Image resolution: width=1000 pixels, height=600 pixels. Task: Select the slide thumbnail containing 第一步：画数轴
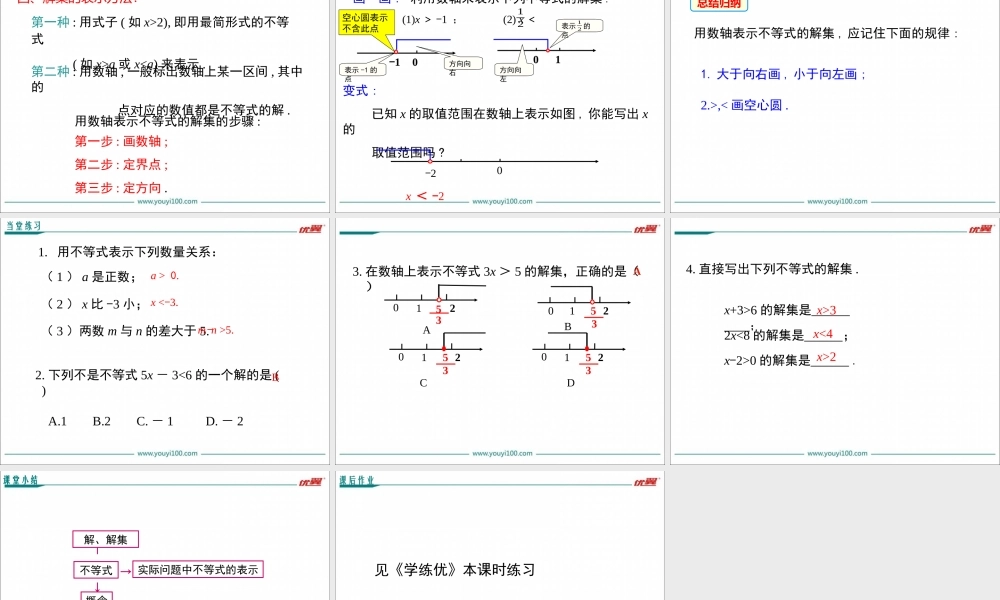tap(165, 105)
